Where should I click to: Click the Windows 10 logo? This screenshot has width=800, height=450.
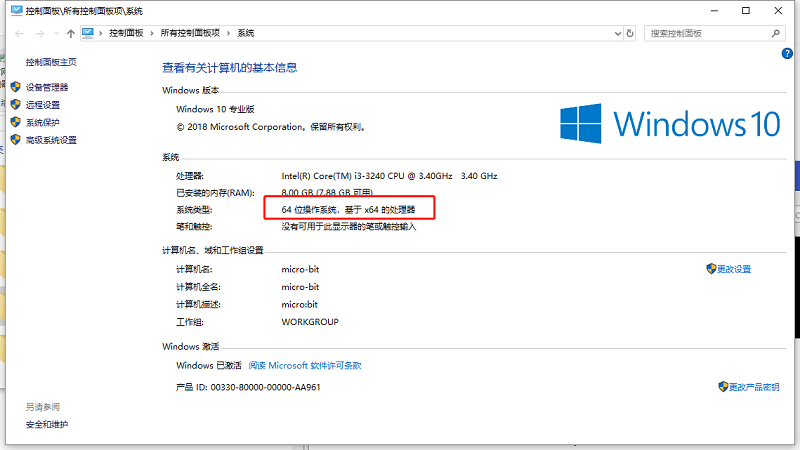pos(670,123)
